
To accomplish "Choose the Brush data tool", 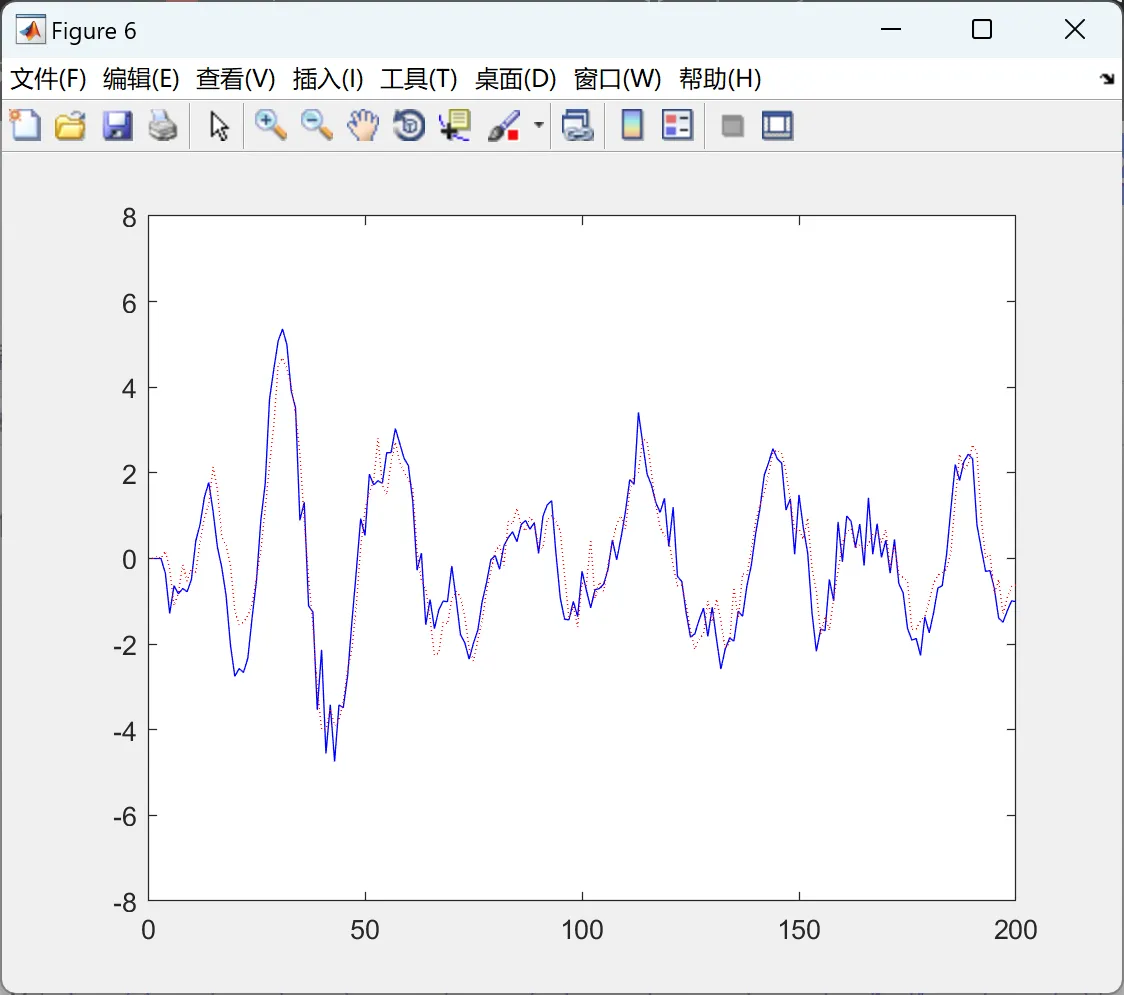I will 504,125.
